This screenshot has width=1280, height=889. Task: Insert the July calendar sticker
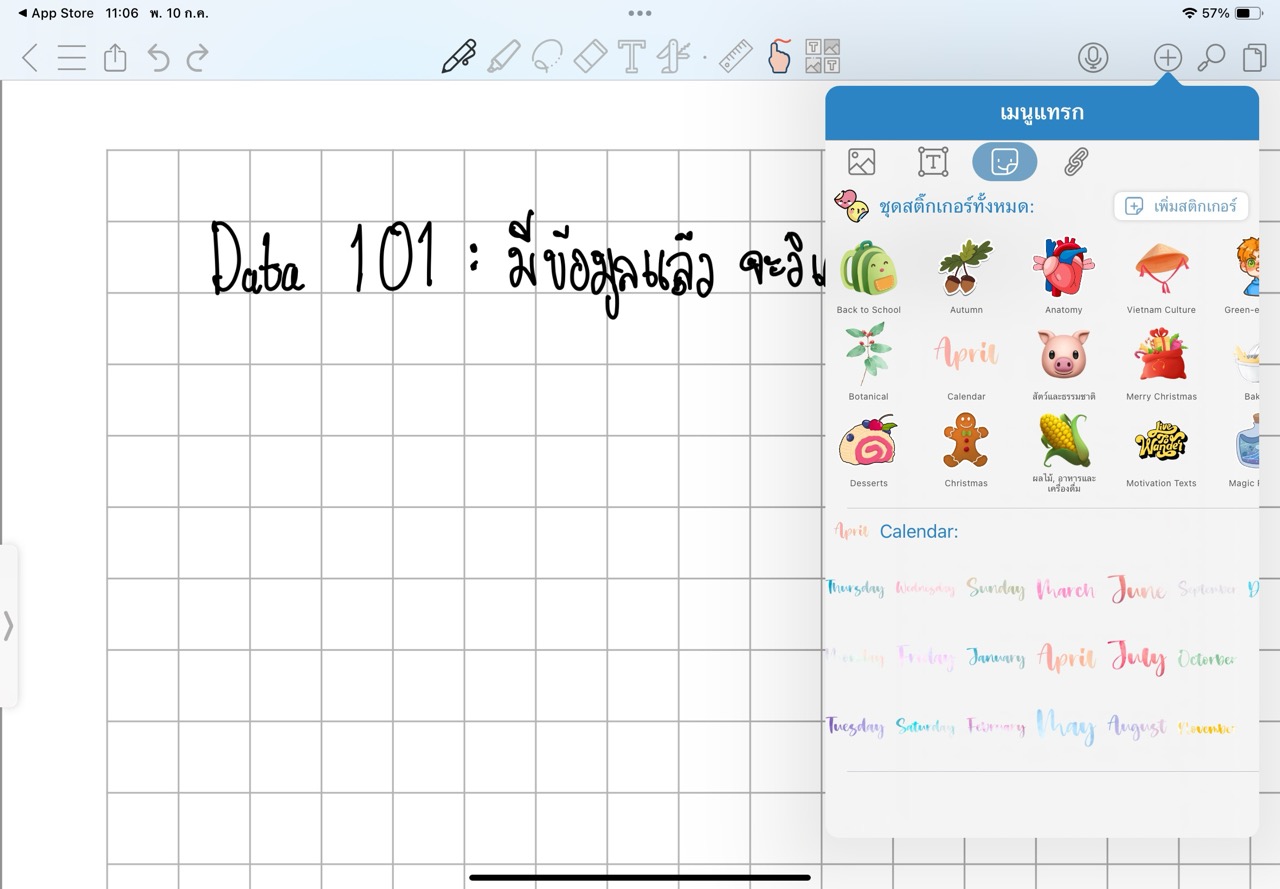(1137, 659)
